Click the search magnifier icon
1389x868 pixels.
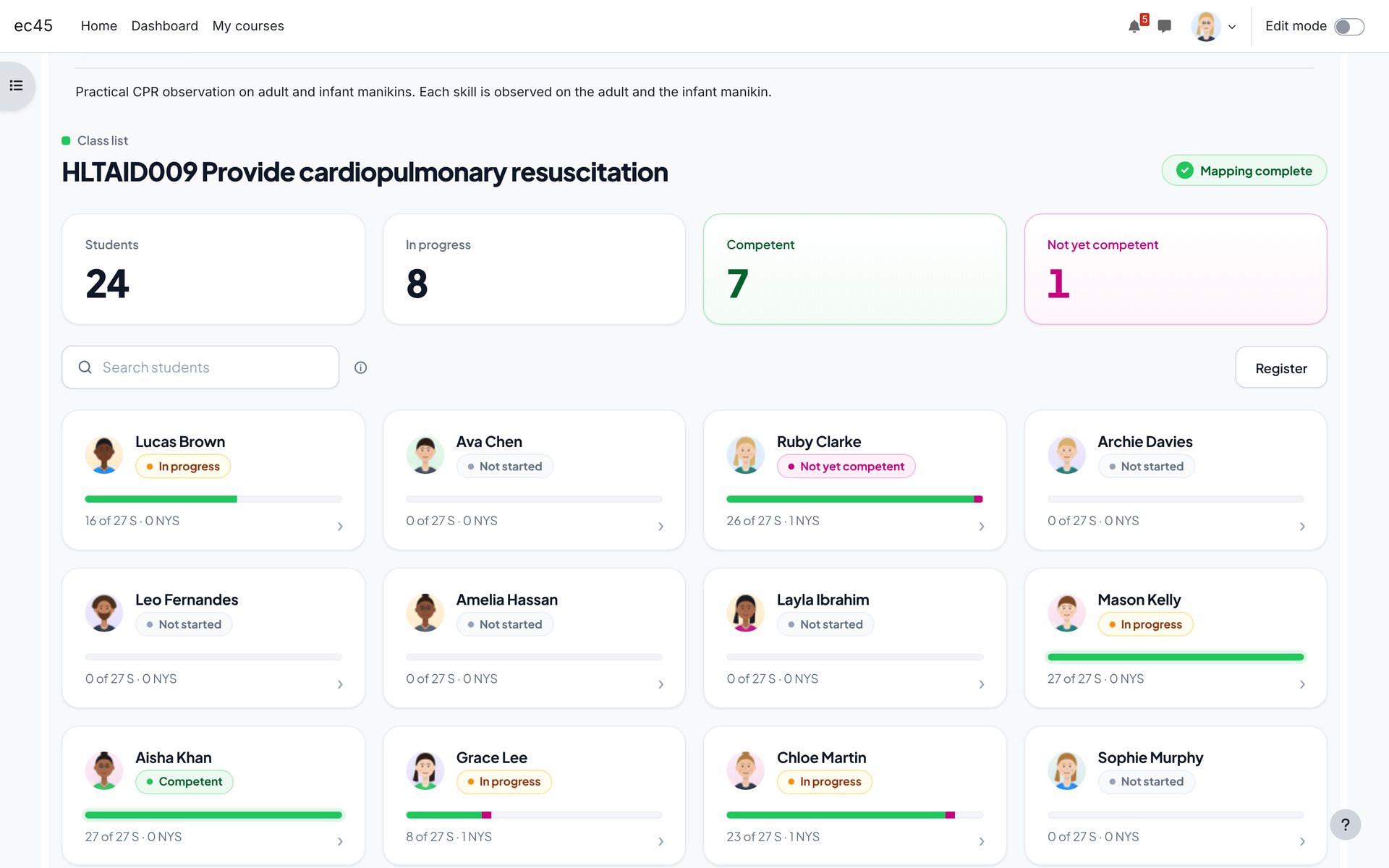(85, 367)
